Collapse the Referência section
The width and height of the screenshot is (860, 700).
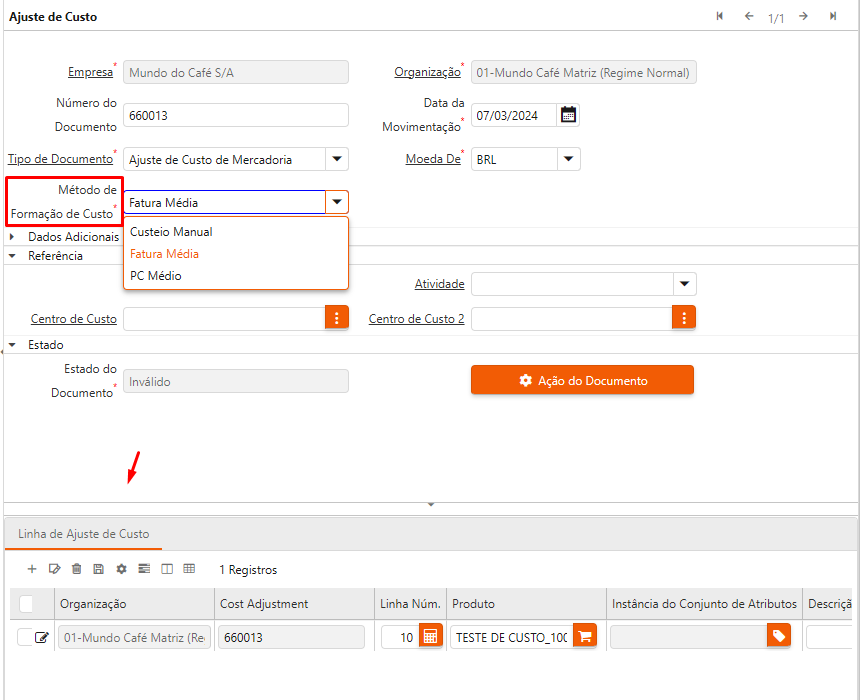click(x=12, y=256)
